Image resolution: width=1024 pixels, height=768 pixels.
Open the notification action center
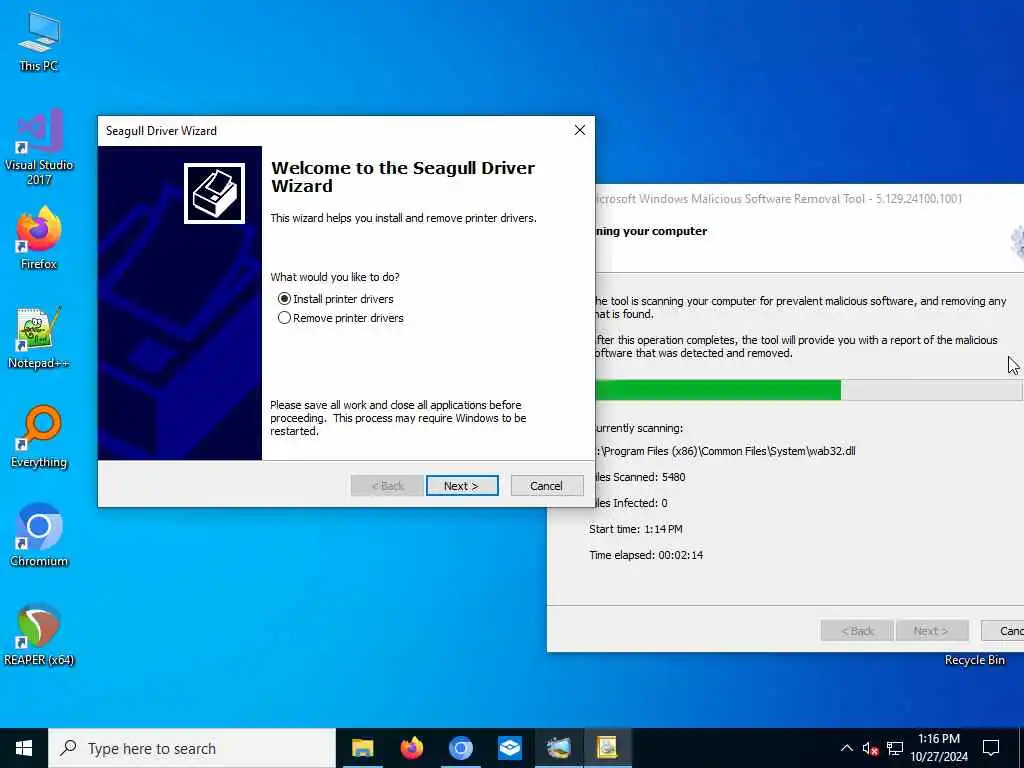[991, 748]
